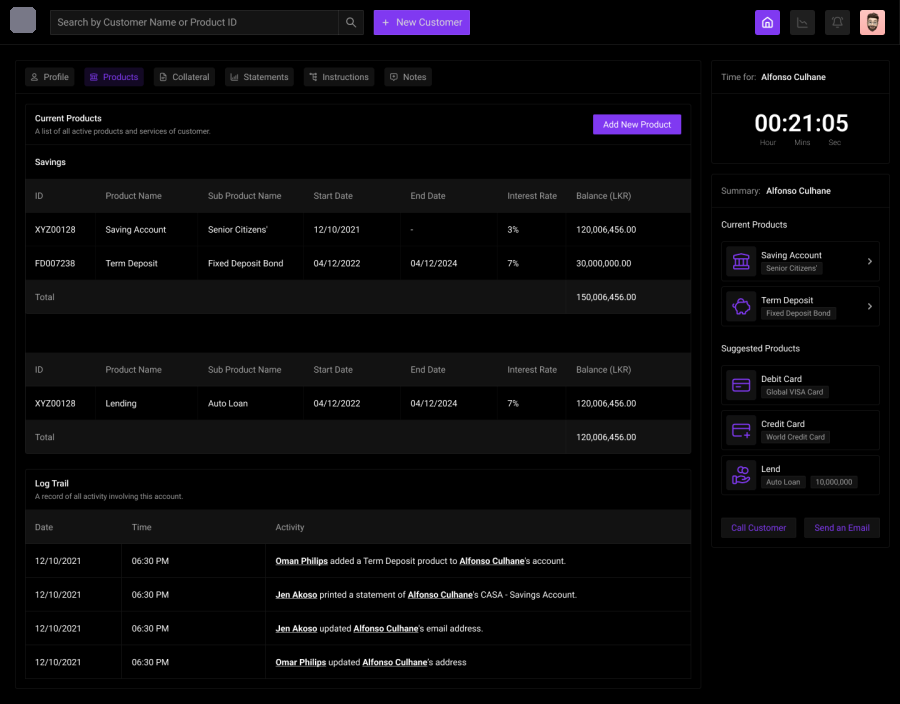Viewport: 900px width, 704px height.
Task: Click Send an Email button
Action: coord(841,528)
